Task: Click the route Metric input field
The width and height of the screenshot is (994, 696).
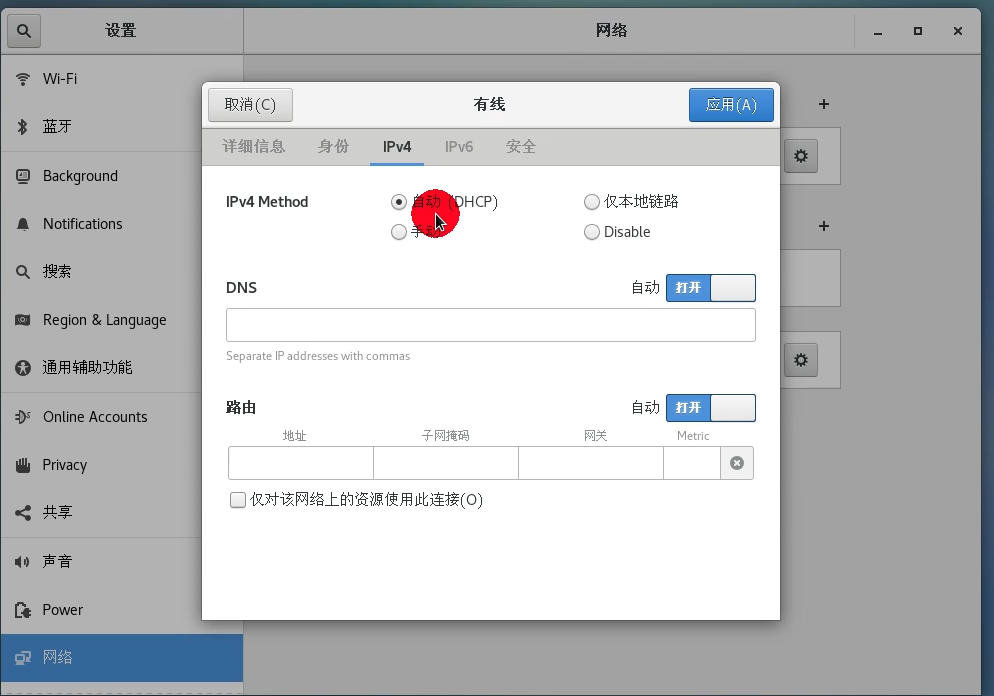Action: (x=692, y=463)
